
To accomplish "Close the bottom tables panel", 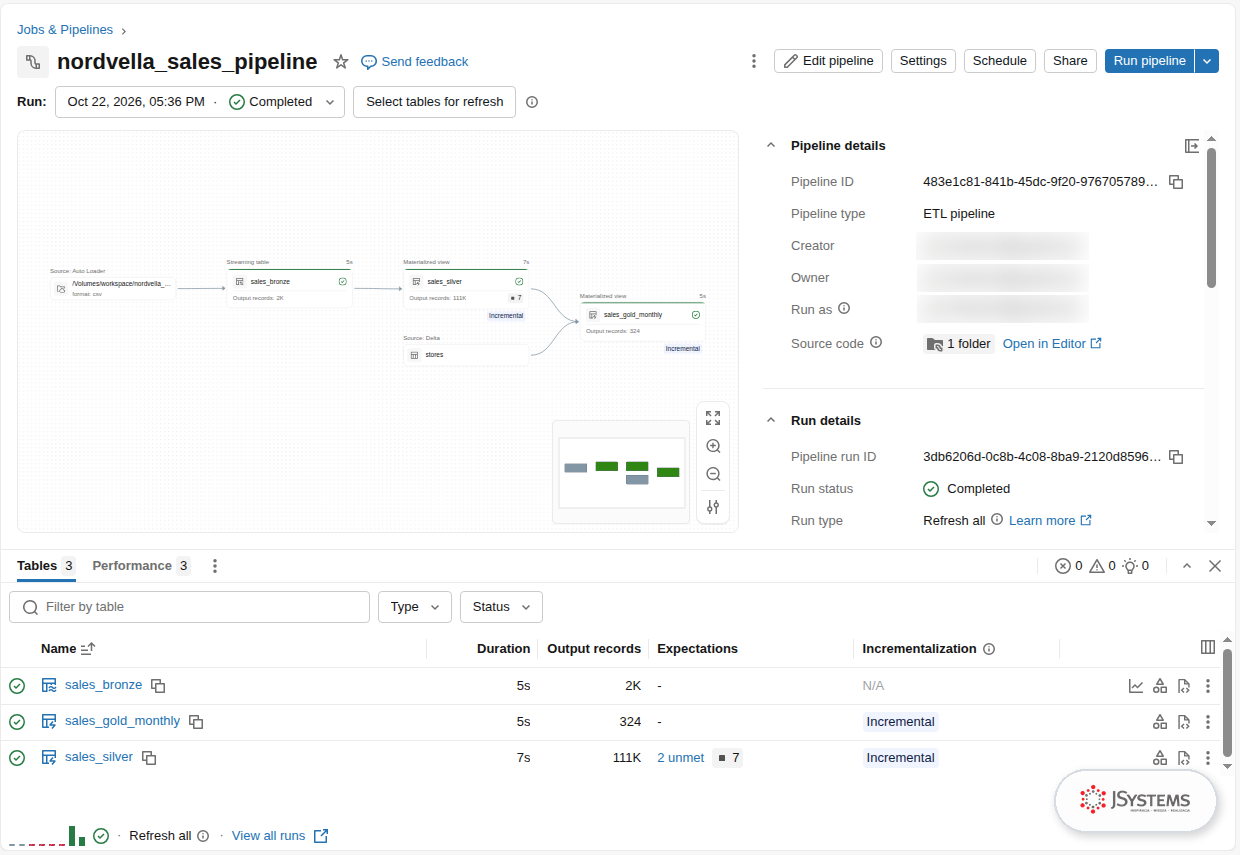I will point(1215,566).
